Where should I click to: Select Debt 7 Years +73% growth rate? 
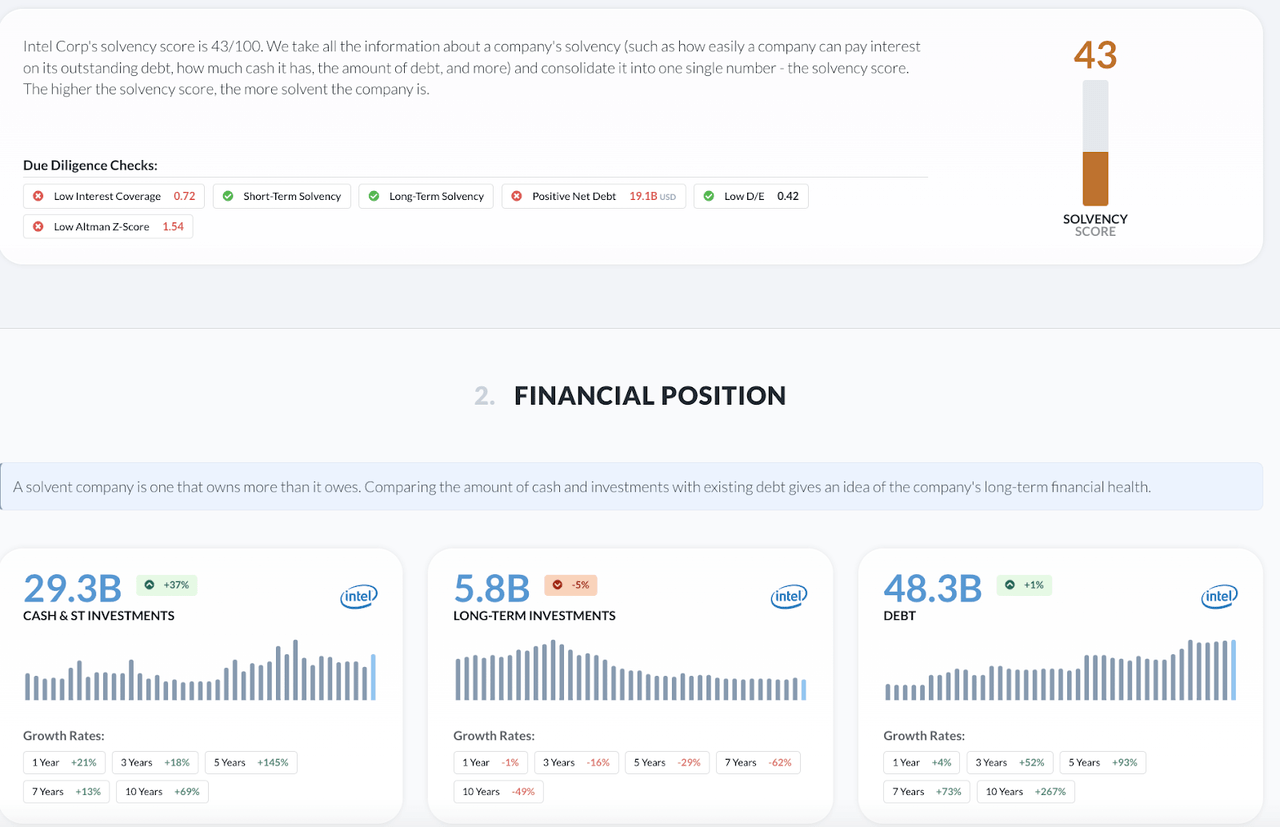(x=926, y=791)
